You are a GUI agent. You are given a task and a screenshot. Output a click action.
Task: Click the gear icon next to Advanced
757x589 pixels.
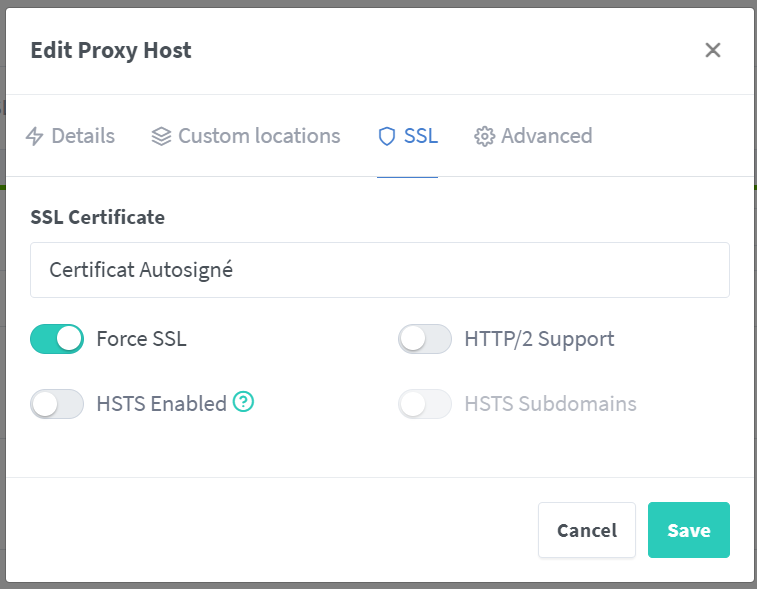click(x=484, y=137)
